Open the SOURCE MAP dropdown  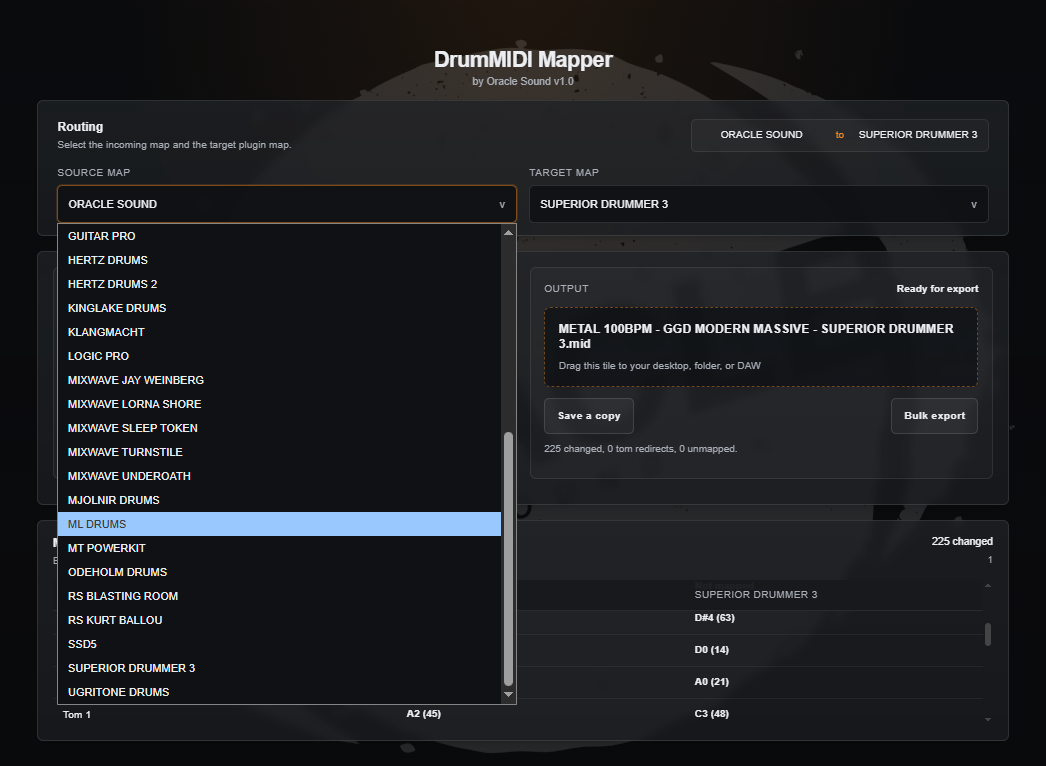pos(288,203)
